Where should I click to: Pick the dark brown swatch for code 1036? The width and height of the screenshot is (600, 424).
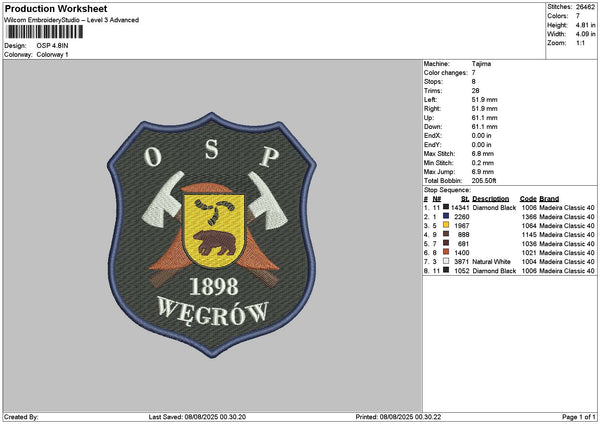(446, 243)
